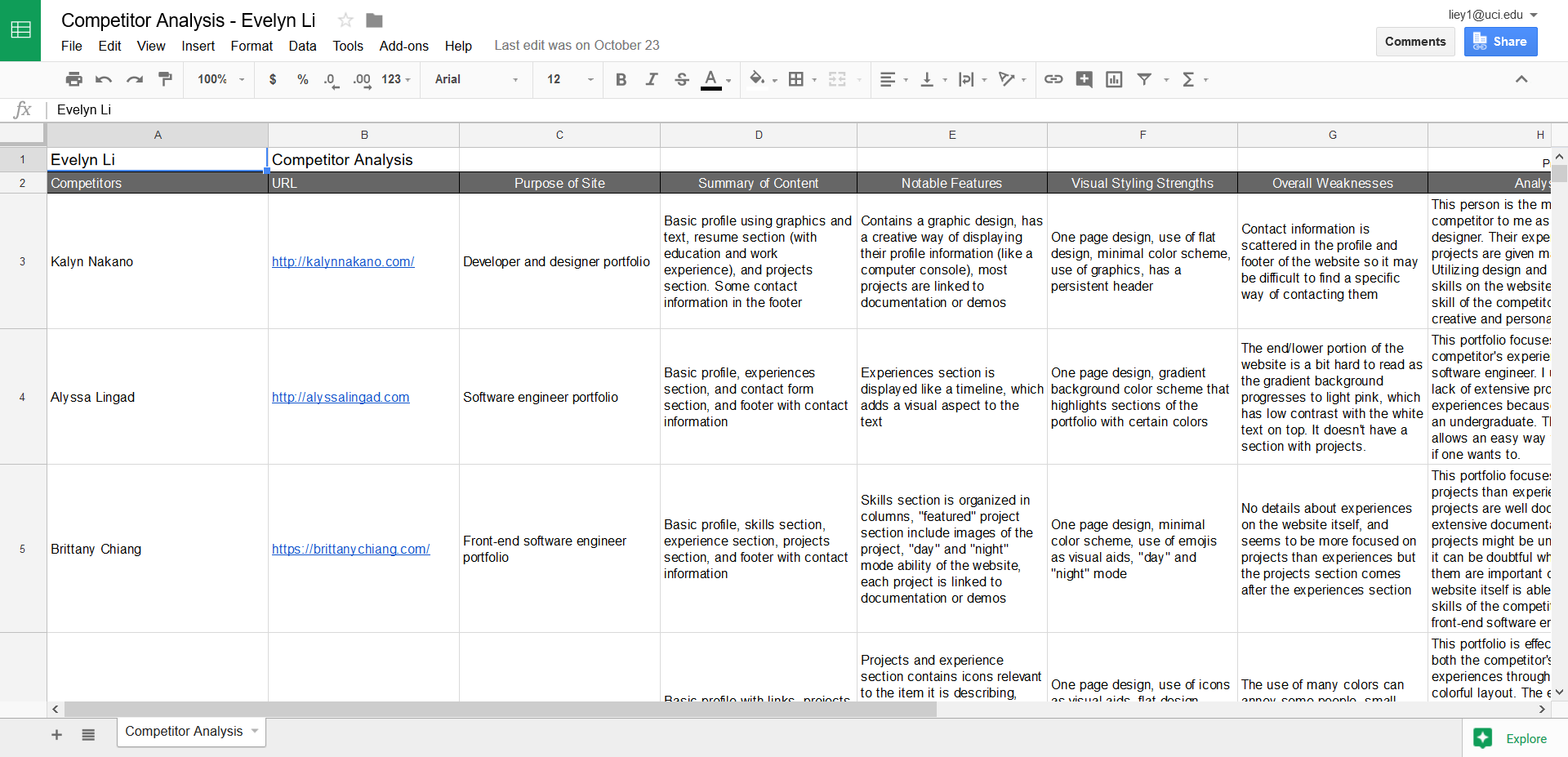Open the Functions sigma menu
The height and width of the screenshot is (757, 1568).
tap(1188, 79)
